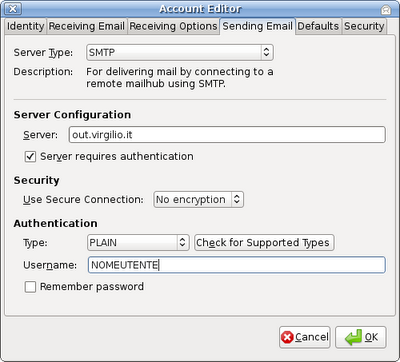This screenshot has width=400, height=362.
Task: Enable Remember password checkbox
Action: click(30, 287)
